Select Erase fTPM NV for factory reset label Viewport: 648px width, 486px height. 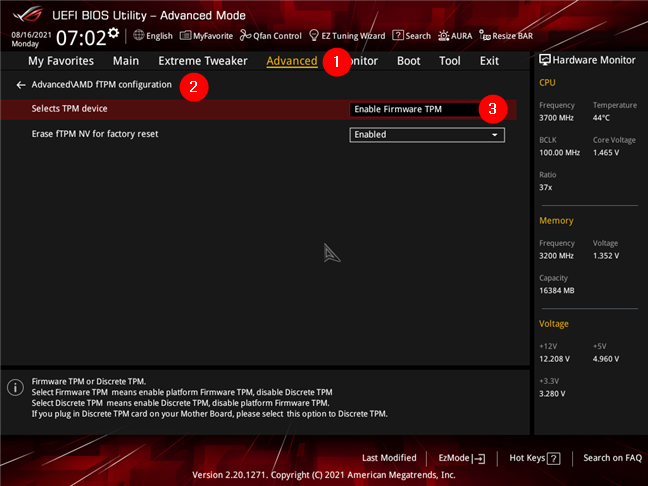(x=95, y=134)
